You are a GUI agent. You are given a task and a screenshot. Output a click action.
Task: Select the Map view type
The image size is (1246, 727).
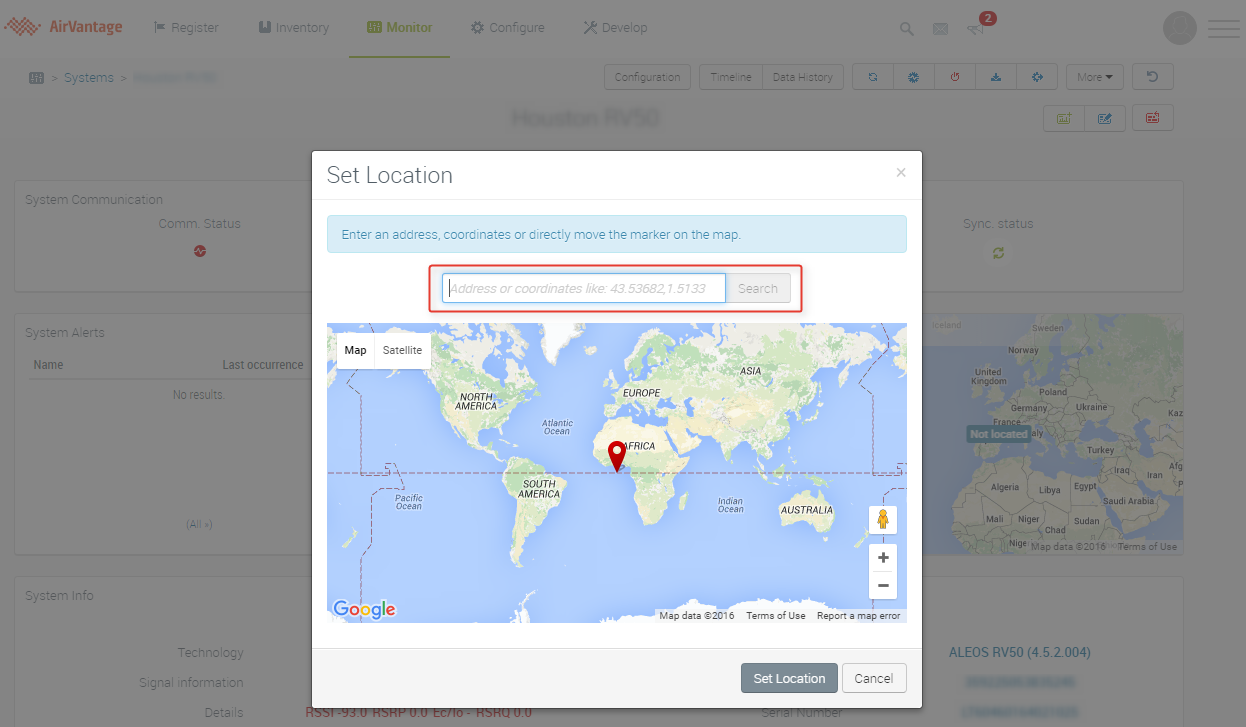coord(355,351)
